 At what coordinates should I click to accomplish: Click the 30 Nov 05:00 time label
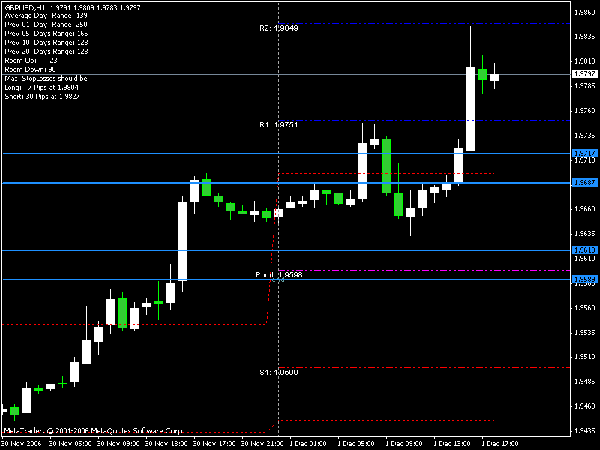pyautogui.click(x=71, y=443)
